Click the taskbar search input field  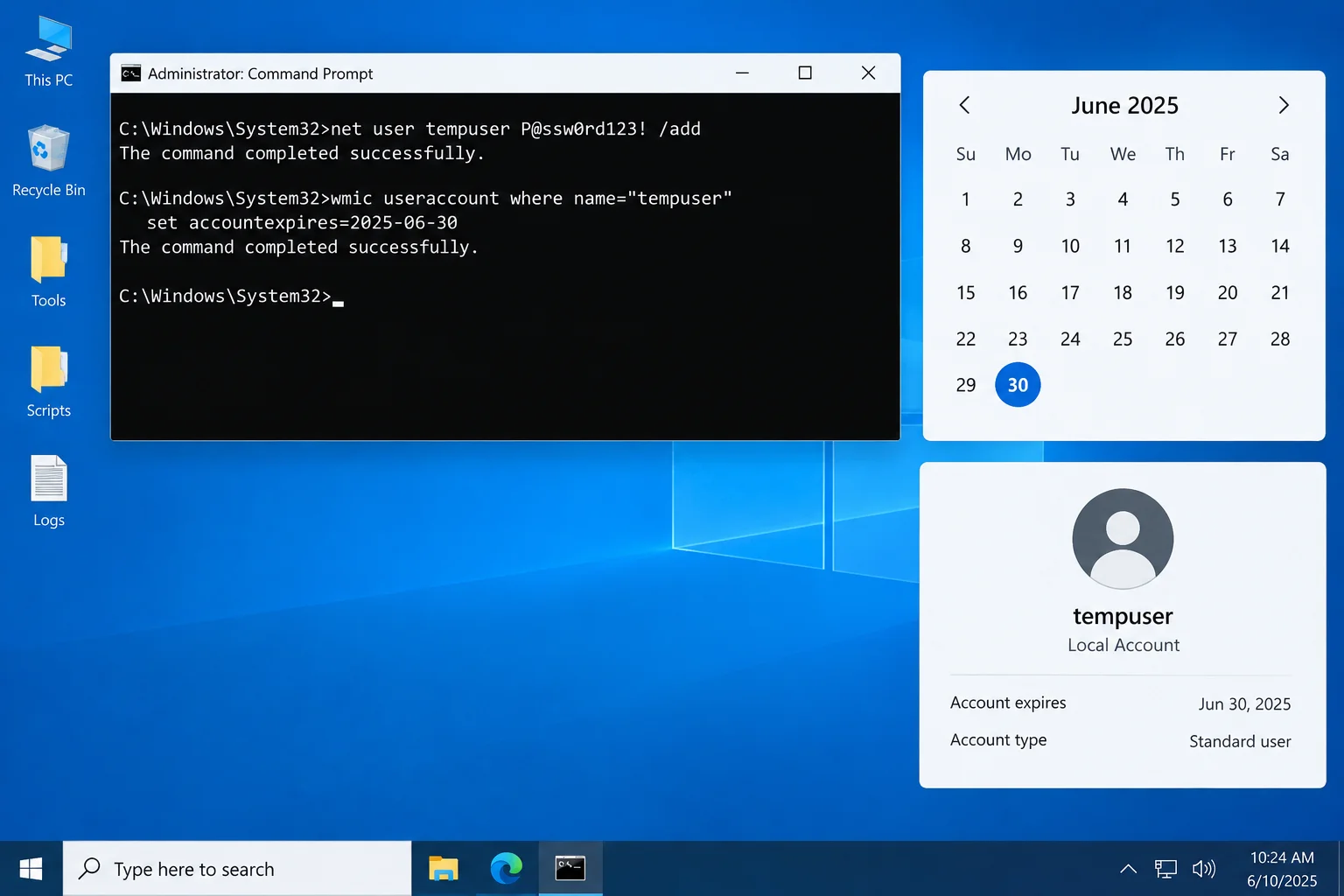tap(237, 869)
